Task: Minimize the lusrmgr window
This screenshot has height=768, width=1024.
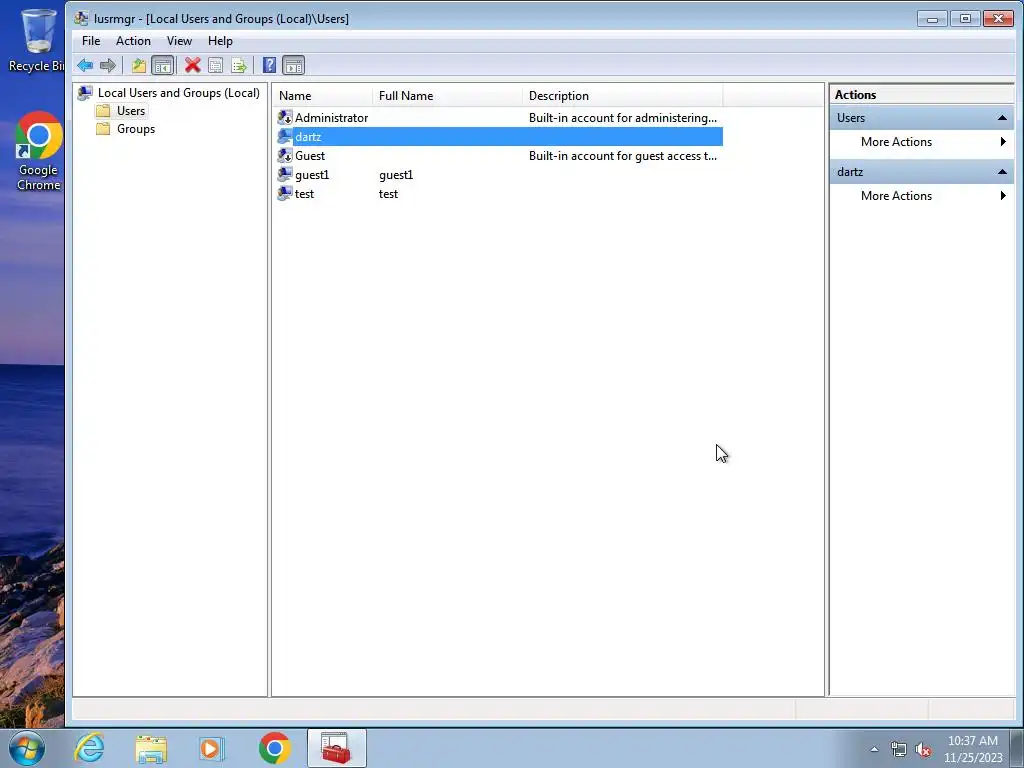Action: (x=932, y=18)
